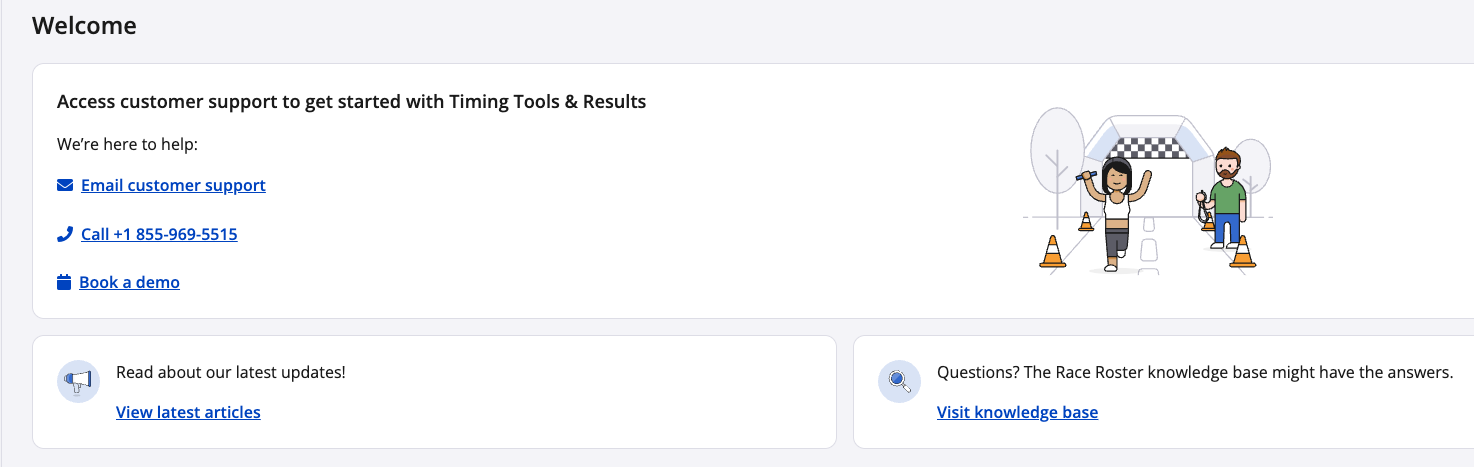This screenshot has width=1474, height=467.
Task: Click the Welcome page heading
Action: 84,26
